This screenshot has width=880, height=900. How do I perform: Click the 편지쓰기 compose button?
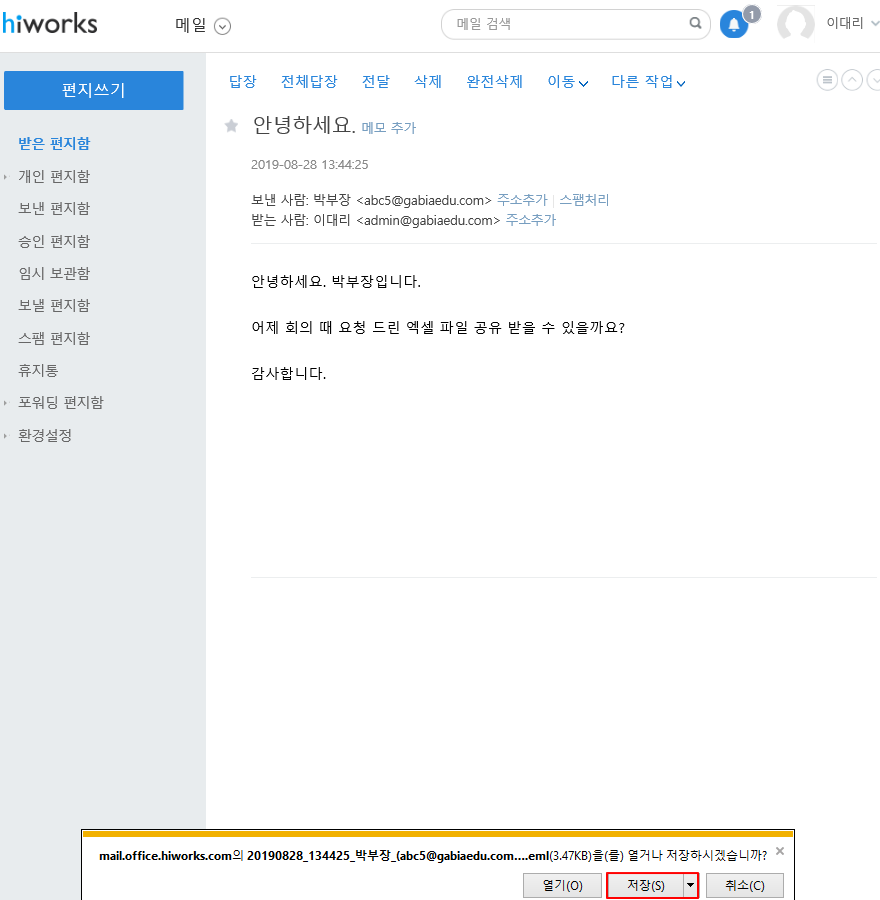(94, 90)
